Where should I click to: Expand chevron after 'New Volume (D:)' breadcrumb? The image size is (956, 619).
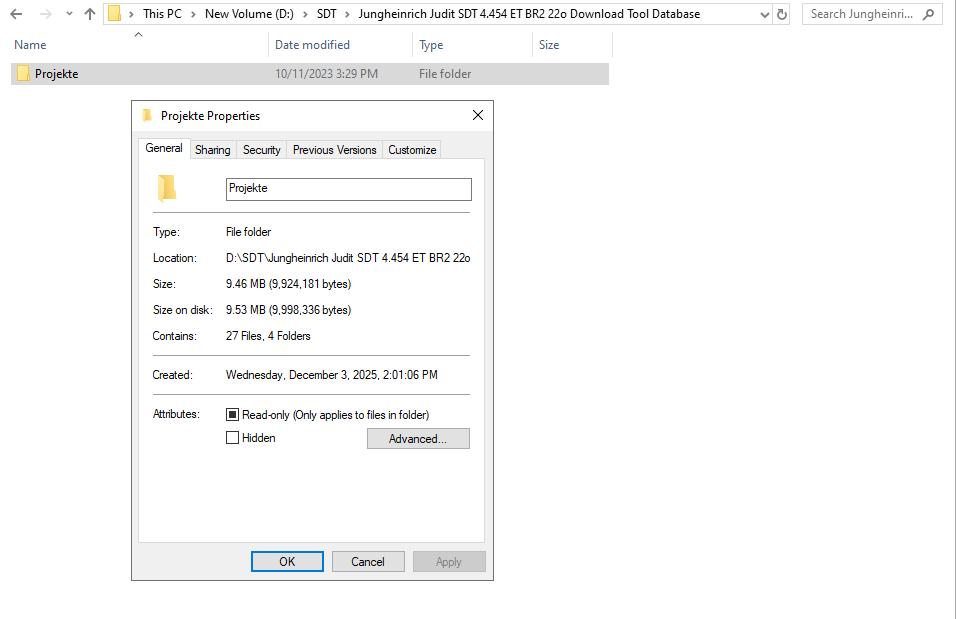[x=305, y=14]
